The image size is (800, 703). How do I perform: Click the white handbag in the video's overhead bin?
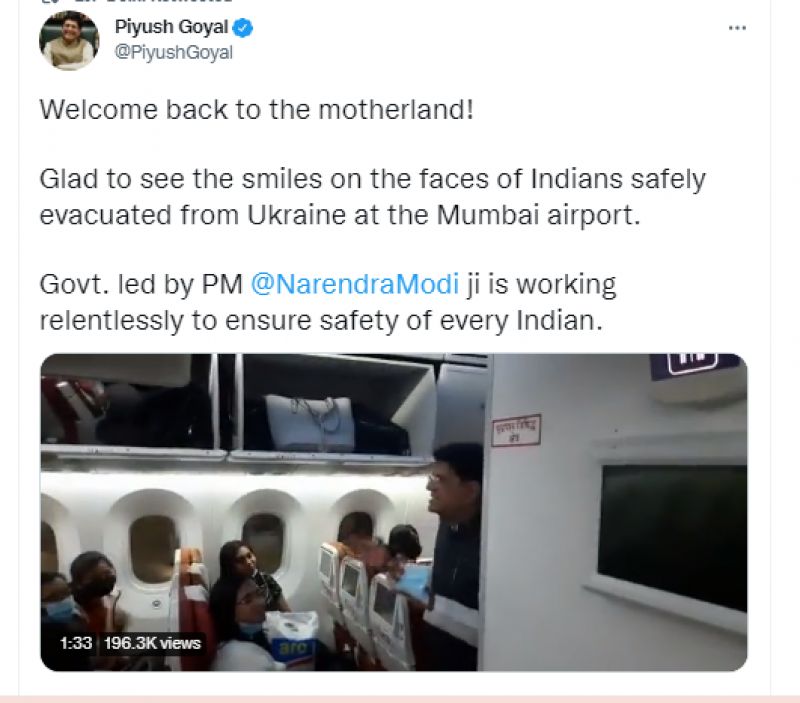pos(310,423)
